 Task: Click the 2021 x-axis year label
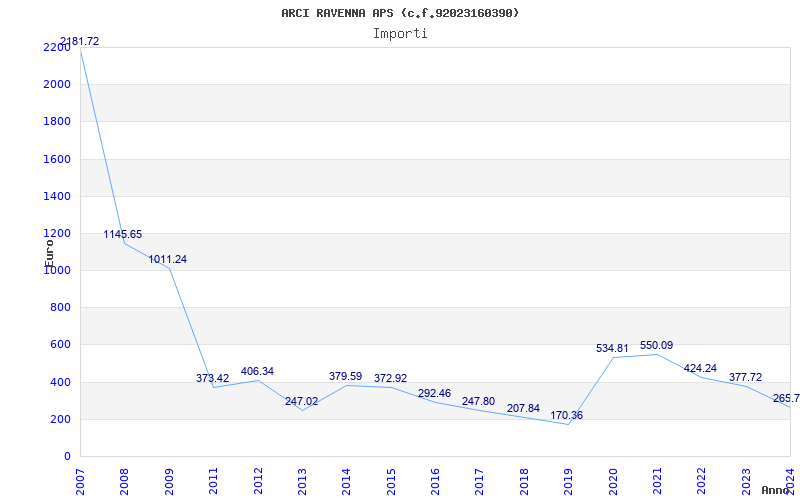(x=657, y=481)
